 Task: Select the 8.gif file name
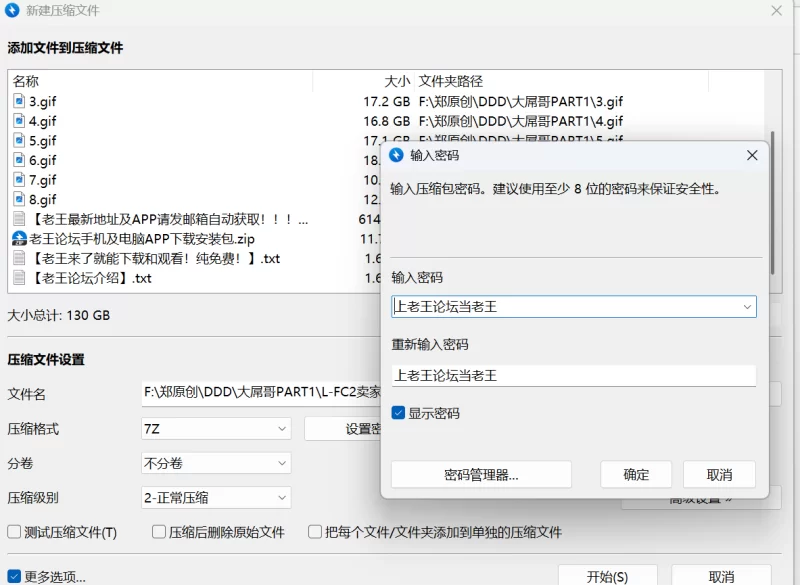(x=42, y=200)
